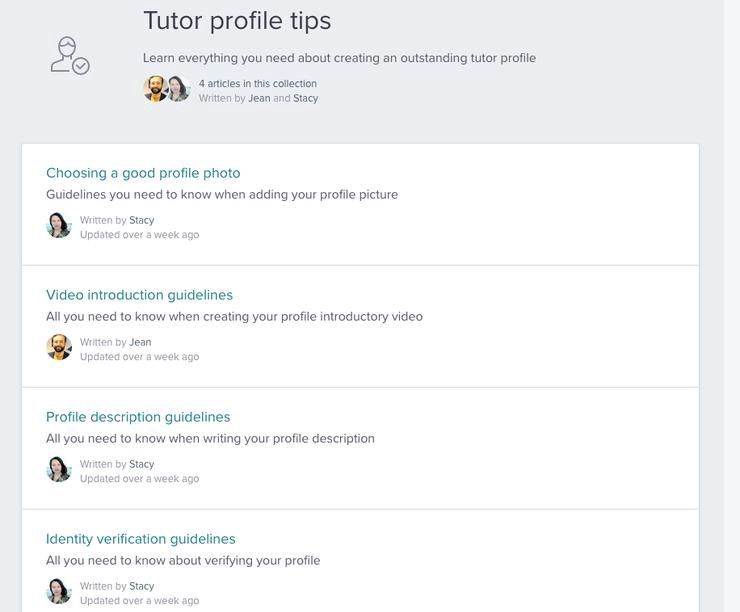Click Stacy's avatar under Choosing a good profile photo
The width and height of the screenshot is (740, 612).
(x=59, y=225)
